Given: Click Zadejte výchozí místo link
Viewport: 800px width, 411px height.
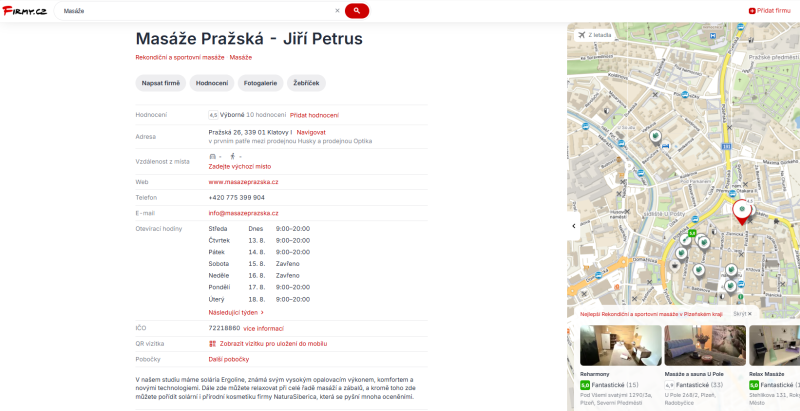Looking at the screenshot, I should (x=240, y=167).
